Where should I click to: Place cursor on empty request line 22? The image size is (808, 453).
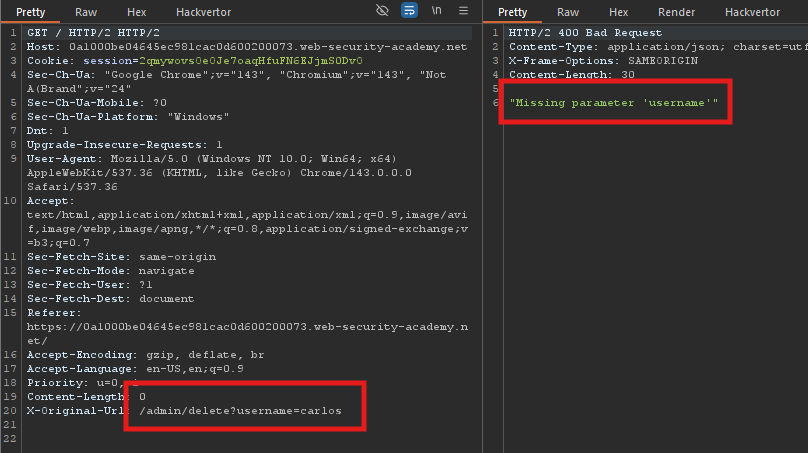[x=247, y=439]
